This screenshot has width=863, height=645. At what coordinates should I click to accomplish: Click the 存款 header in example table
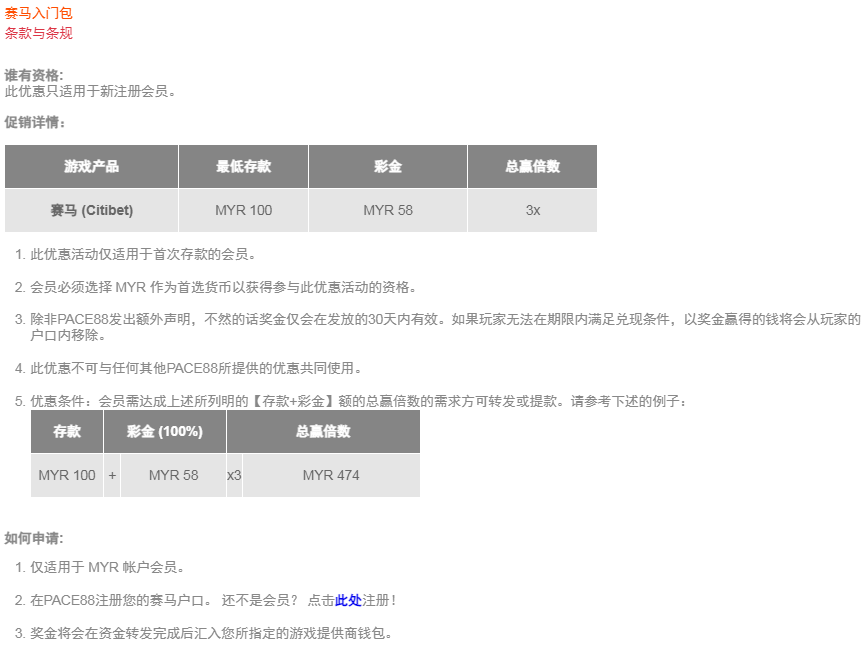(x=66, y=431)
